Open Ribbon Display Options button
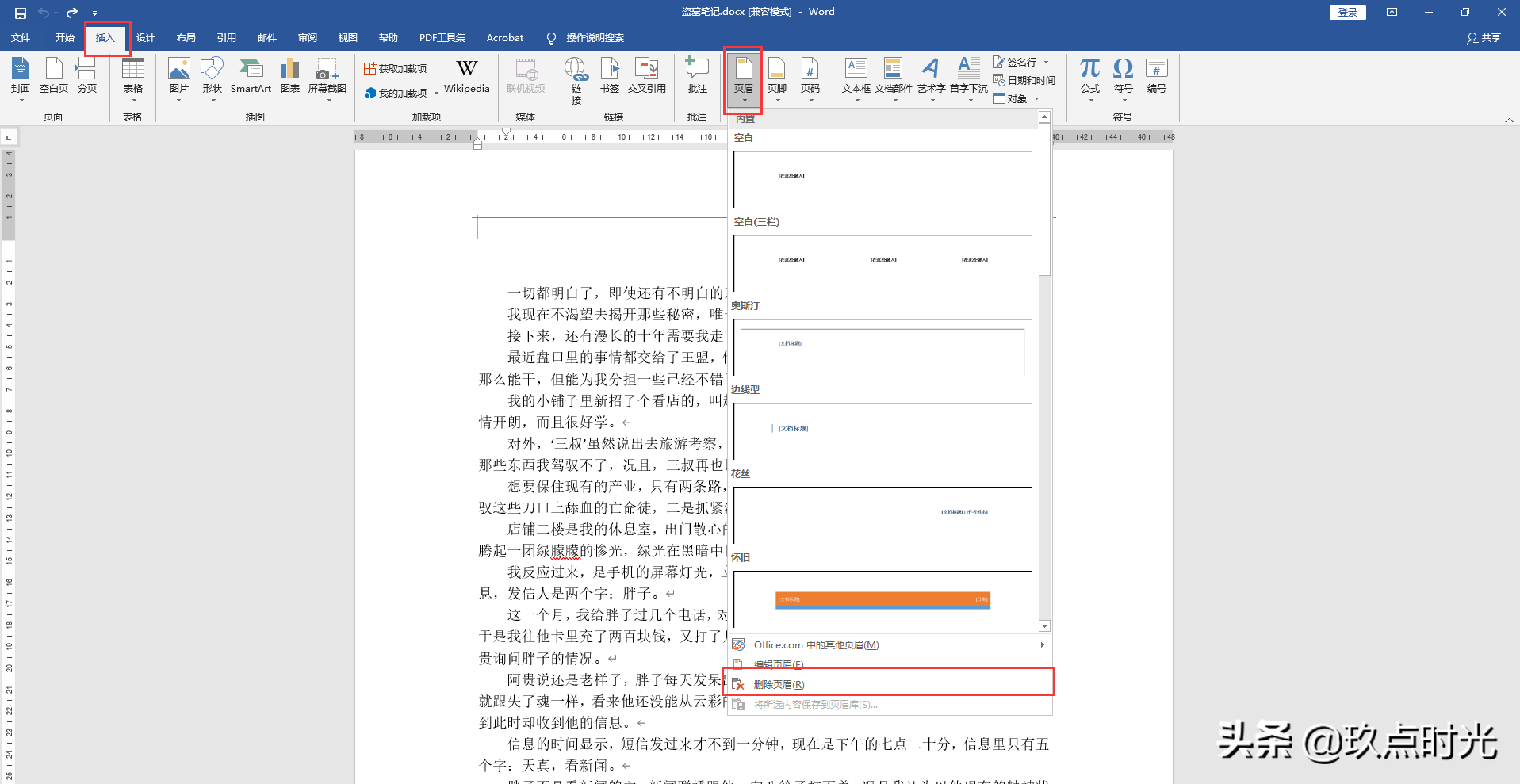This screenshot has width=1520, height=784. click(x=1392, y=12)
